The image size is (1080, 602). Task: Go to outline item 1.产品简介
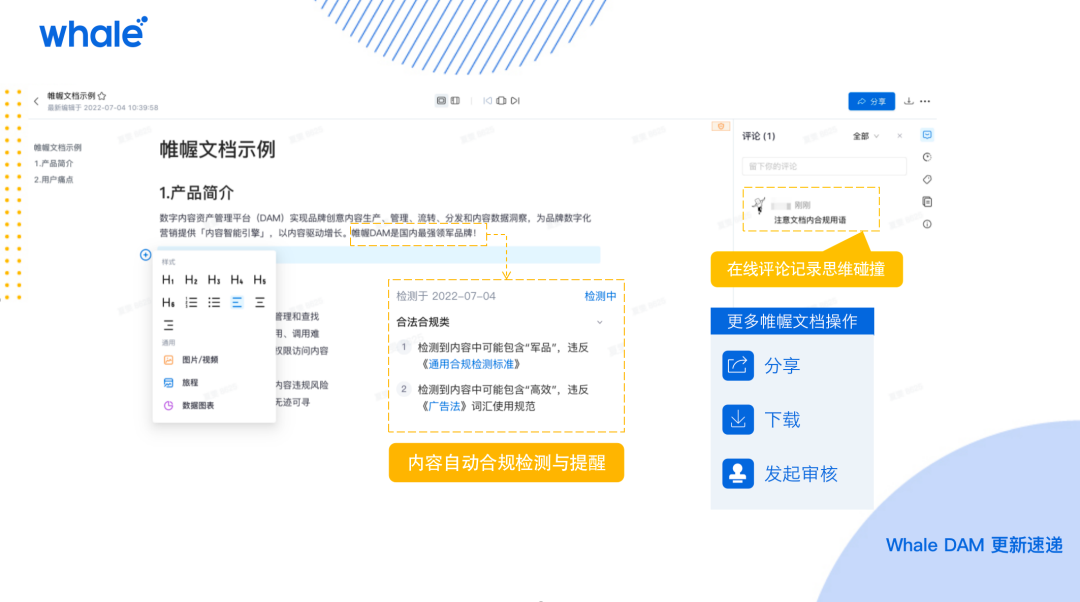[x=54, y=163]
